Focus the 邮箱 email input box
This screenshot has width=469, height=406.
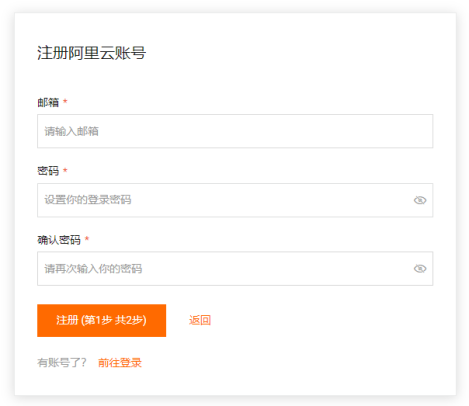[x=235, y=131]
